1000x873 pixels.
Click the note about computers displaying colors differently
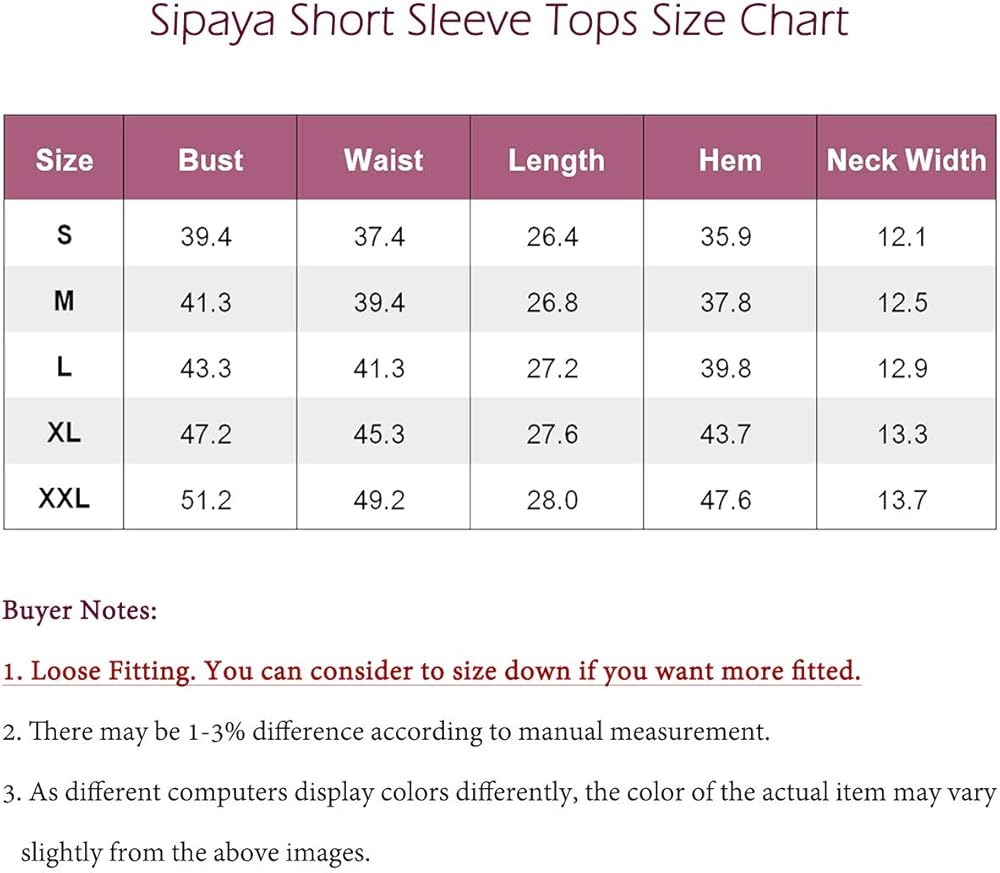coord(500,793)
